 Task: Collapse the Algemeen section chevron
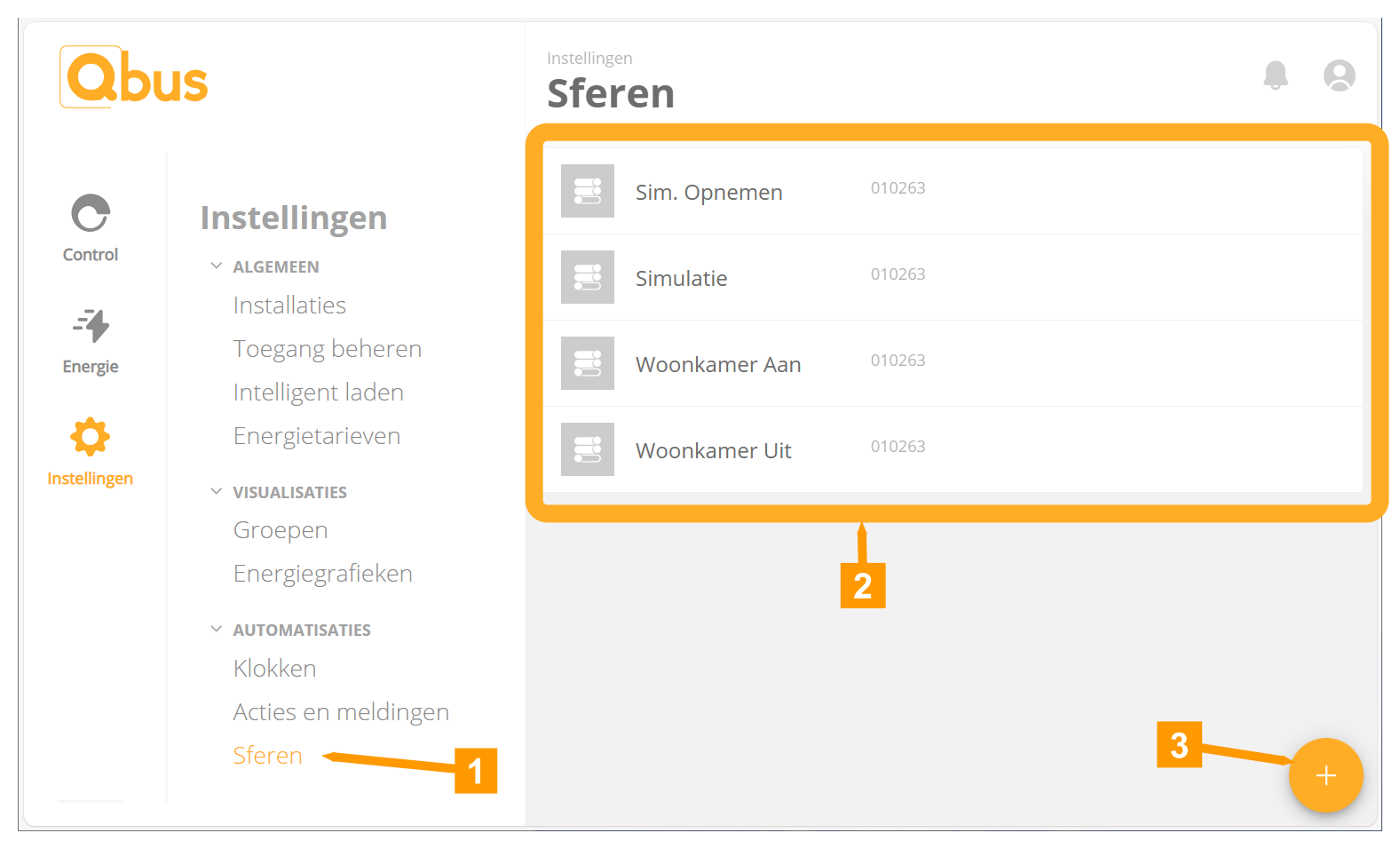click(x=216, y=266)
